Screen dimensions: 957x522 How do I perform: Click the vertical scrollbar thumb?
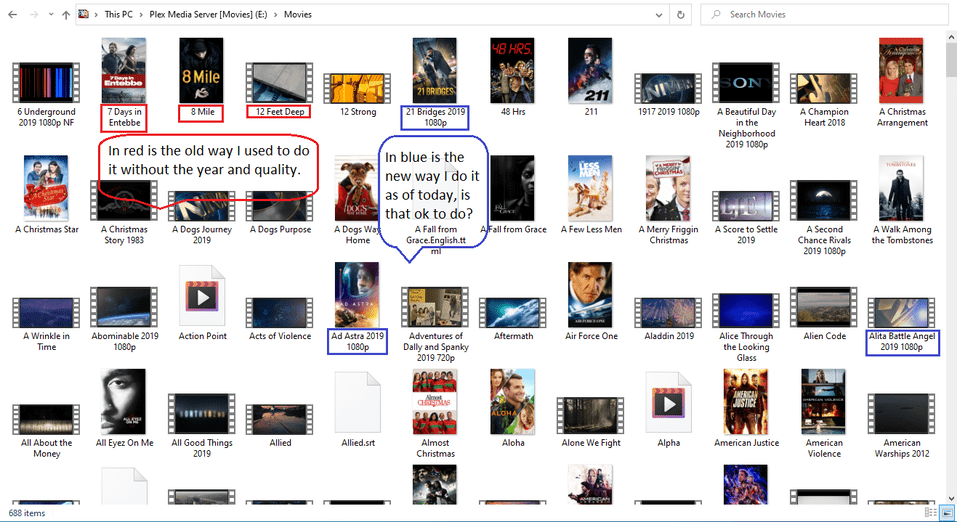(x=952, y=58)
